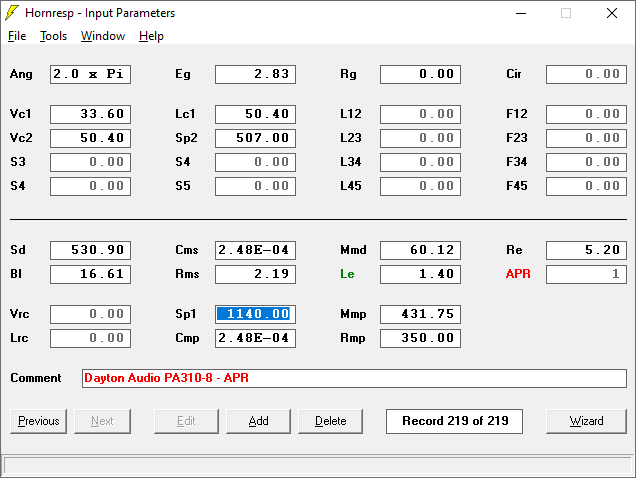Click the Eg input field
Screen dimensions: 636x478
coord(256,74)
